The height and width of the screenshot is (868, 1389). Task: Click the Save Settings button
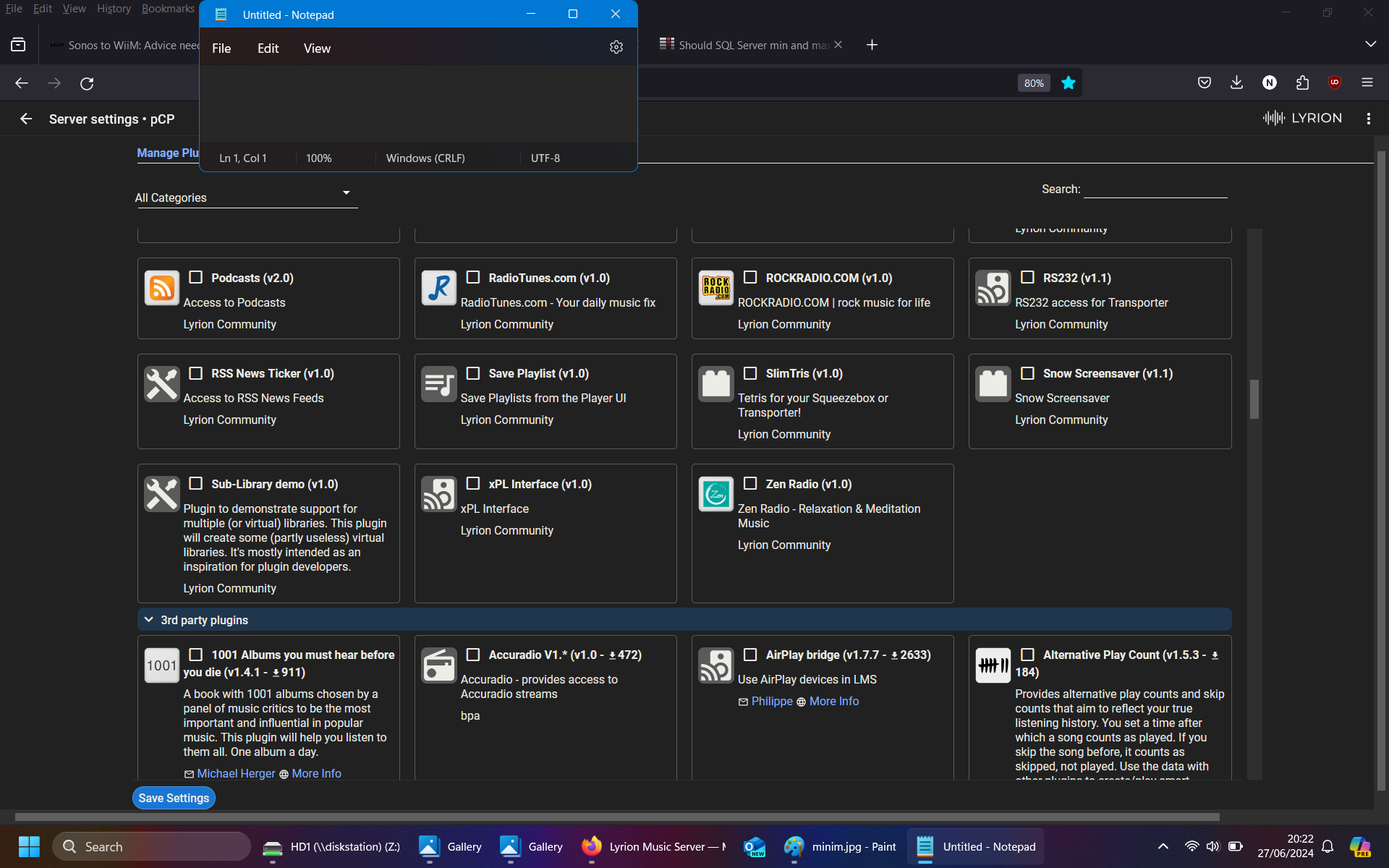coord(174,798)
